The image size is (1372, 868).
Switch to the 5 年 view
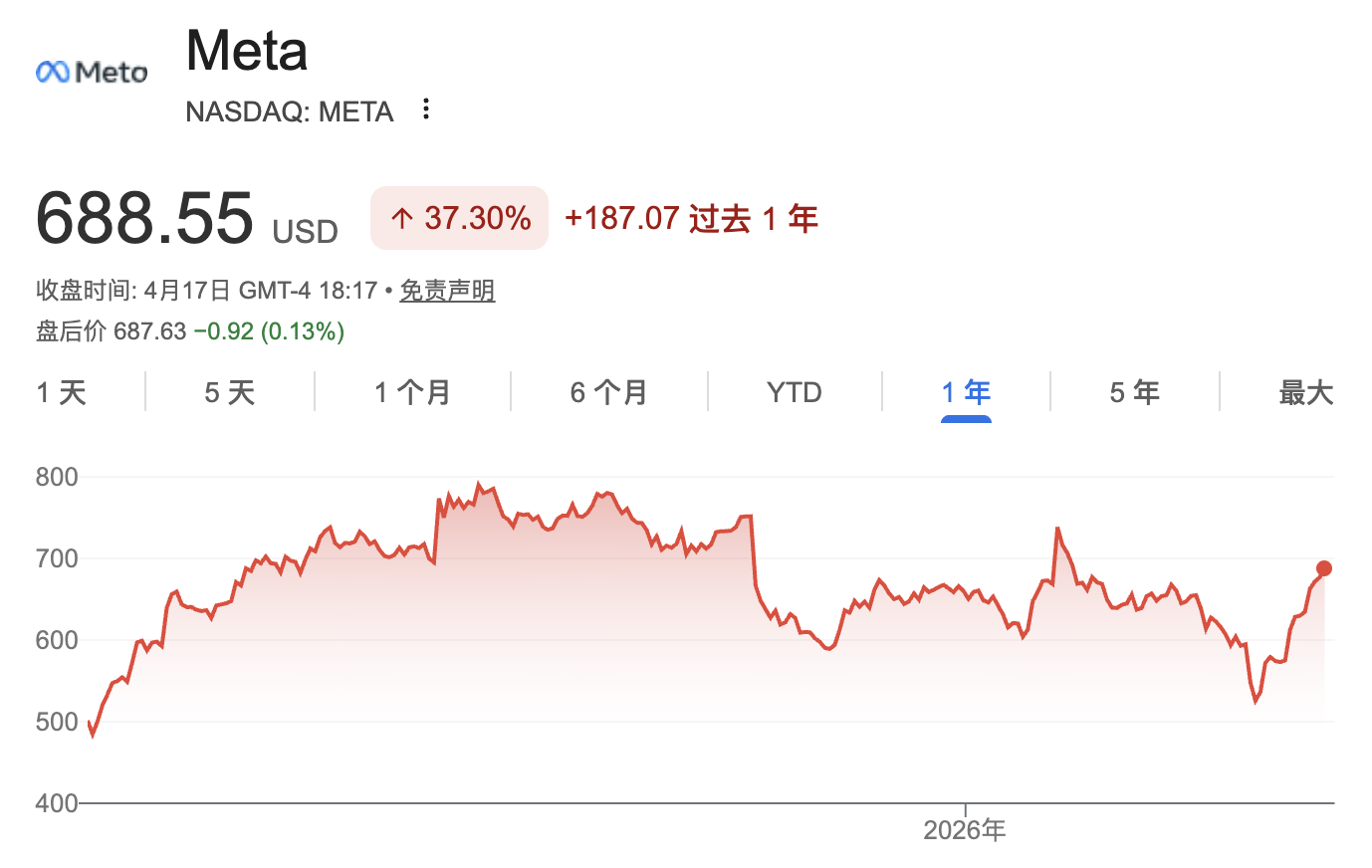click(x=1134, y=392)
